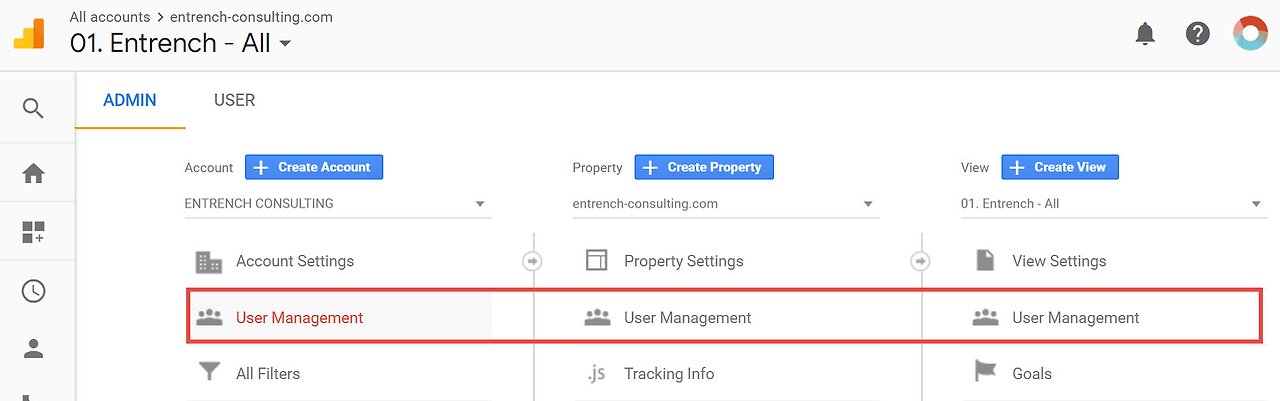
Task: Click the Tracking Info .js icon
Action: point(596,374)
